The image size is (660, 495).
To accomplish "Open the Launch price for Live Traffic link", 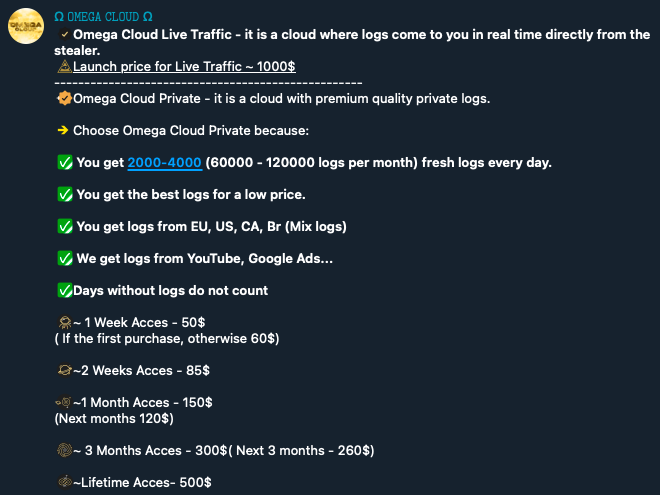I will [184, 67].
